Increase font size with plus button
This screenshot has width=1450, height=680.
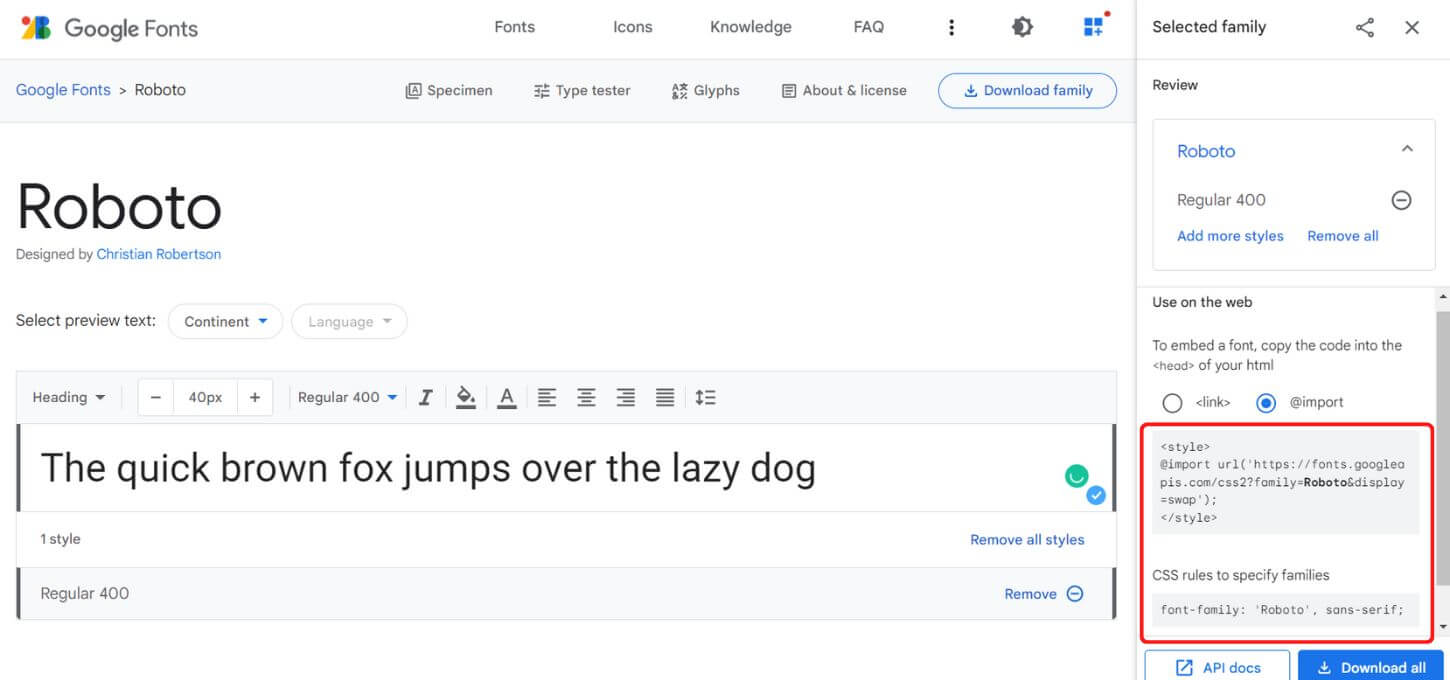[x=255, y=397]
